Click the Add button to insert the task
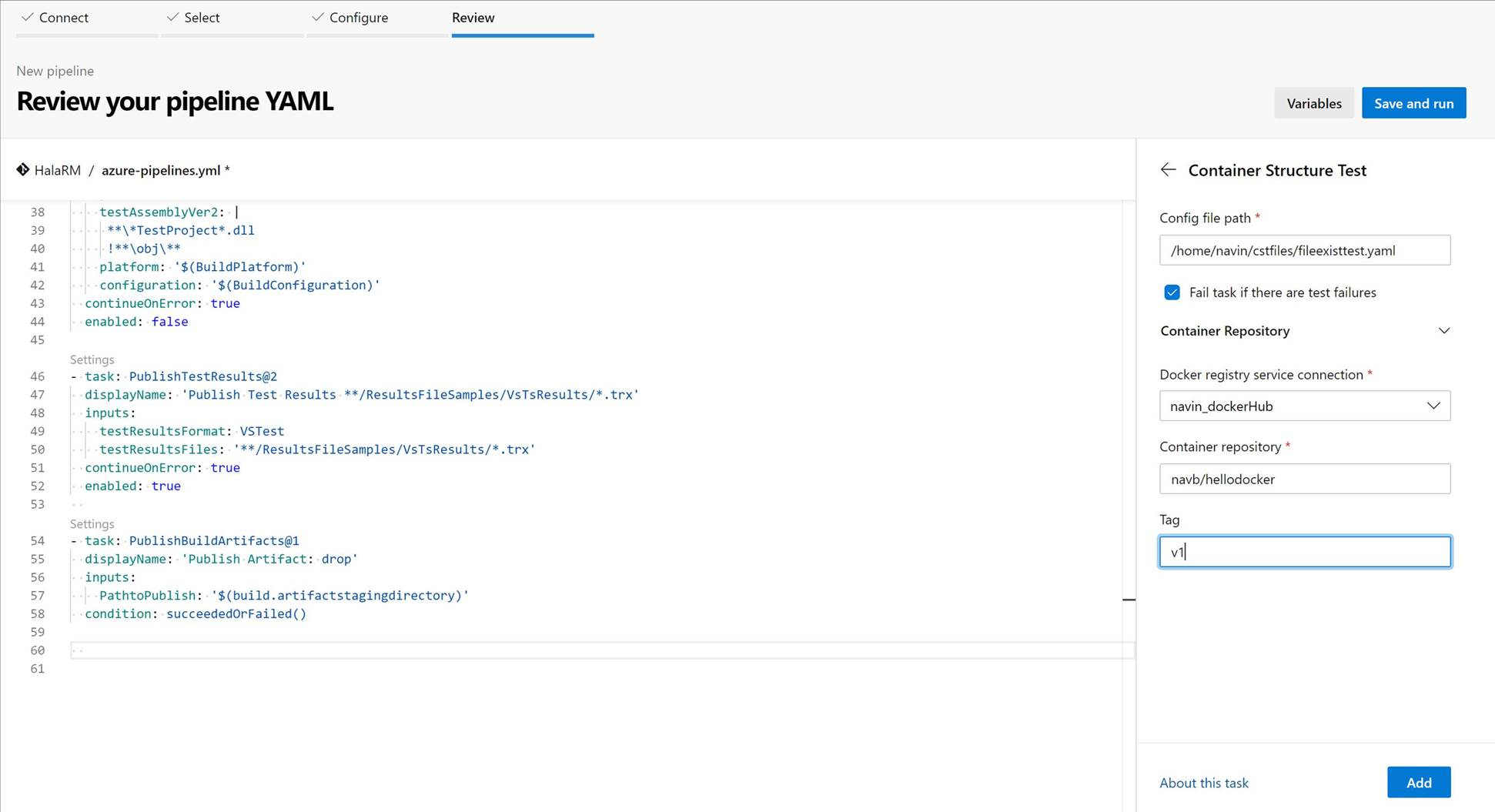 [x=1418, y=782]
